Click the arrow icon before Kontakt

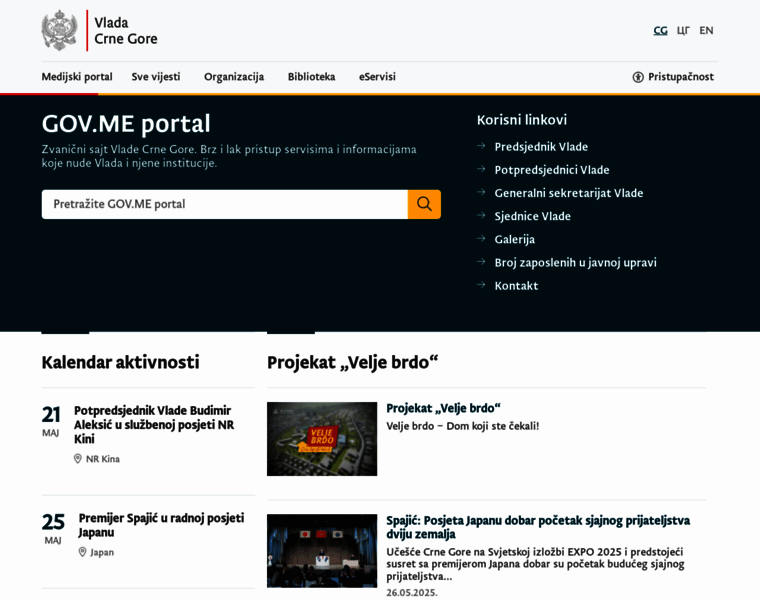click(x=481, y=285)
